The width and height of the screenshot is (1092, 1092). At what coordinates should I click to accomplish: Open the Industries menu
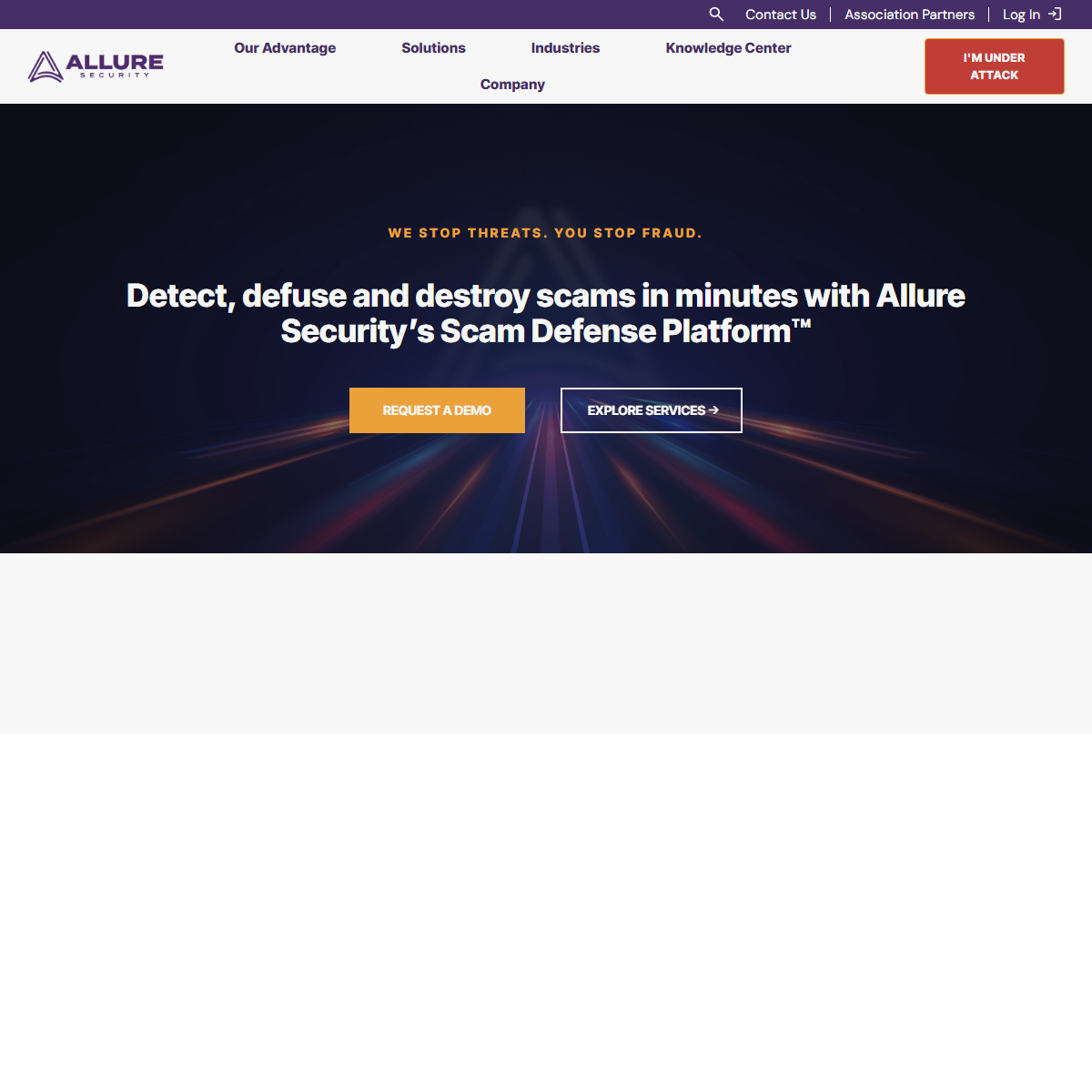tap(565, 48)
